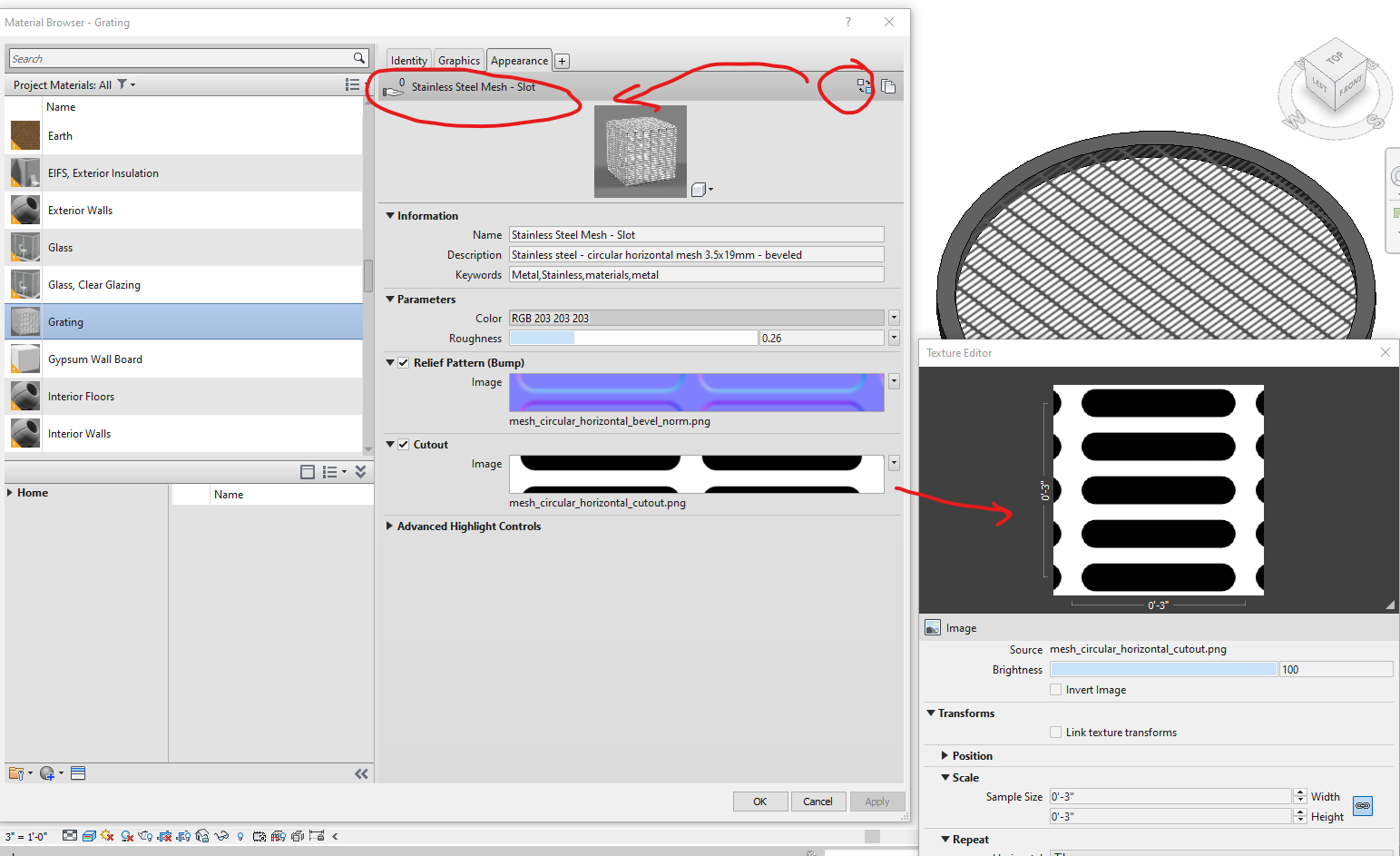Click Reveal Hidden Elements lightbulb icon

point(240,836)
